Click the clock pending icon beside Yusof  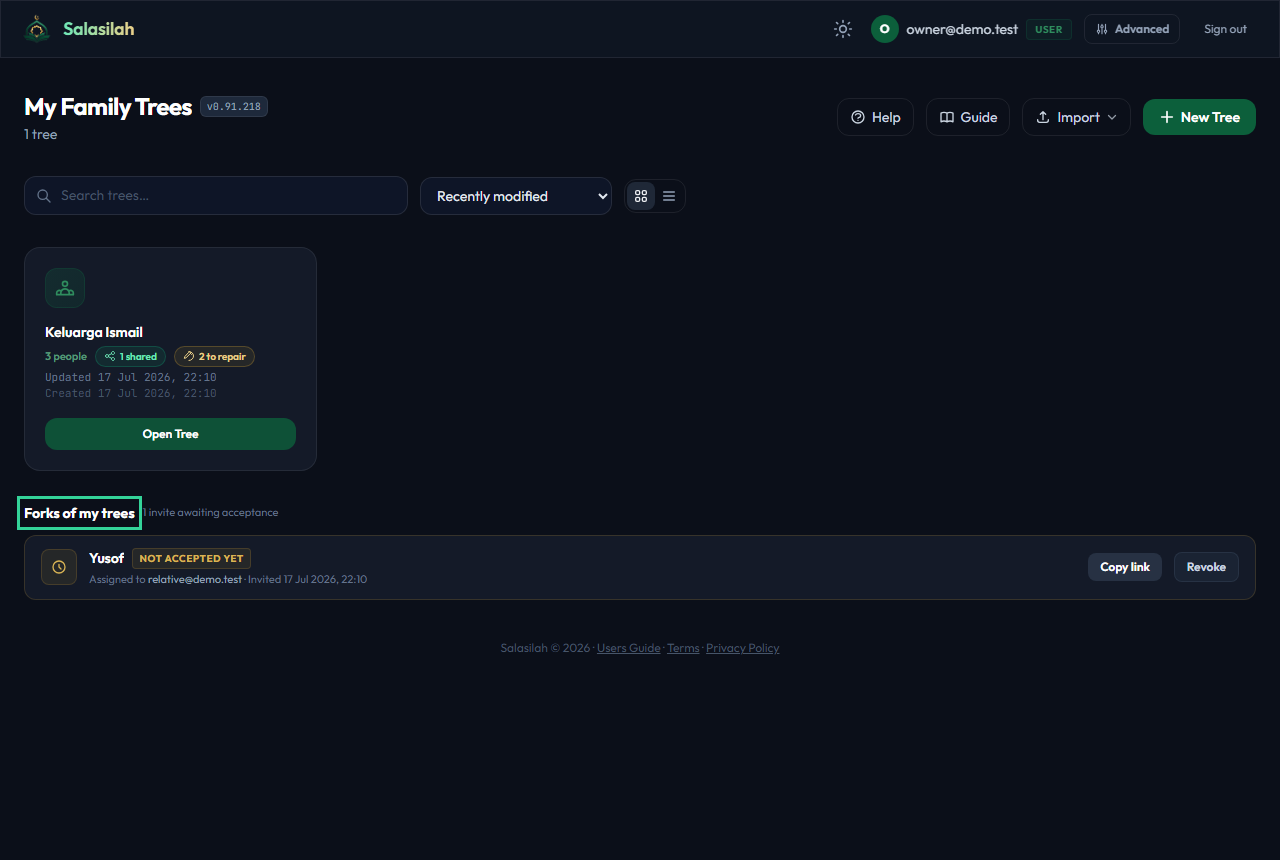59,567
